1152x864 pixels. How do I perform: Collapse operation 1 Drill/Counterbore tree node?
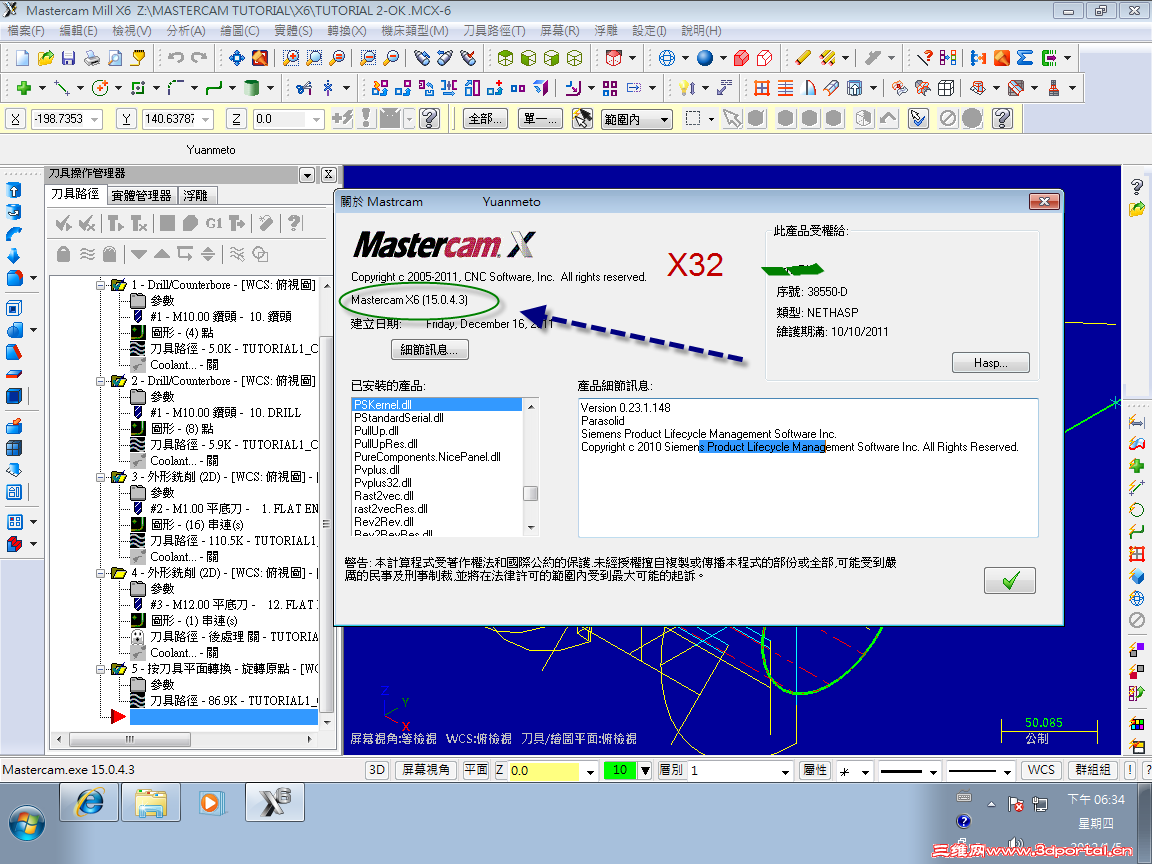101,285
